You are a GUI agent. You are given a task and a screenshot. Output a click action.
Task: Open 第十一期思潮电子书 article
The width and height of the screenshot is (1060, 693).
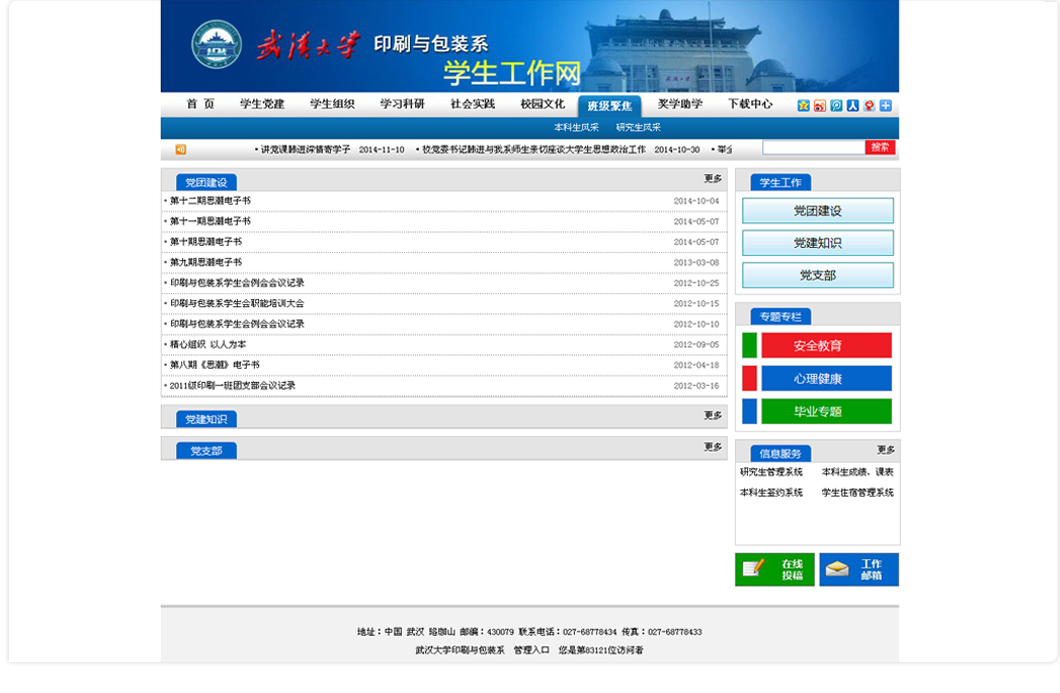click(210, 221)
